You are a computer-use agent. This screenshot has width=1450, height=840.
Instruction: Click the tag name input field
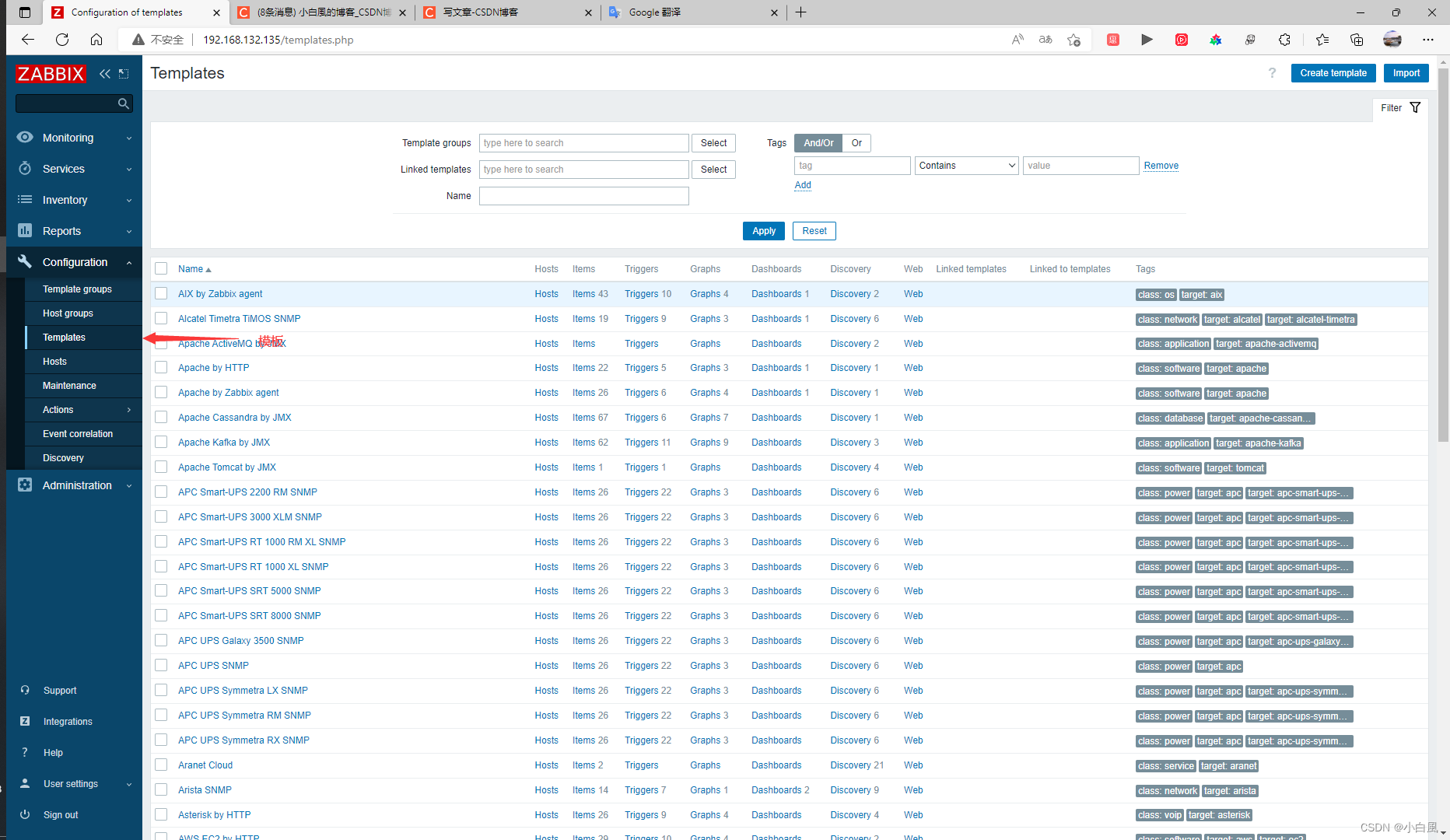point(852,166)
